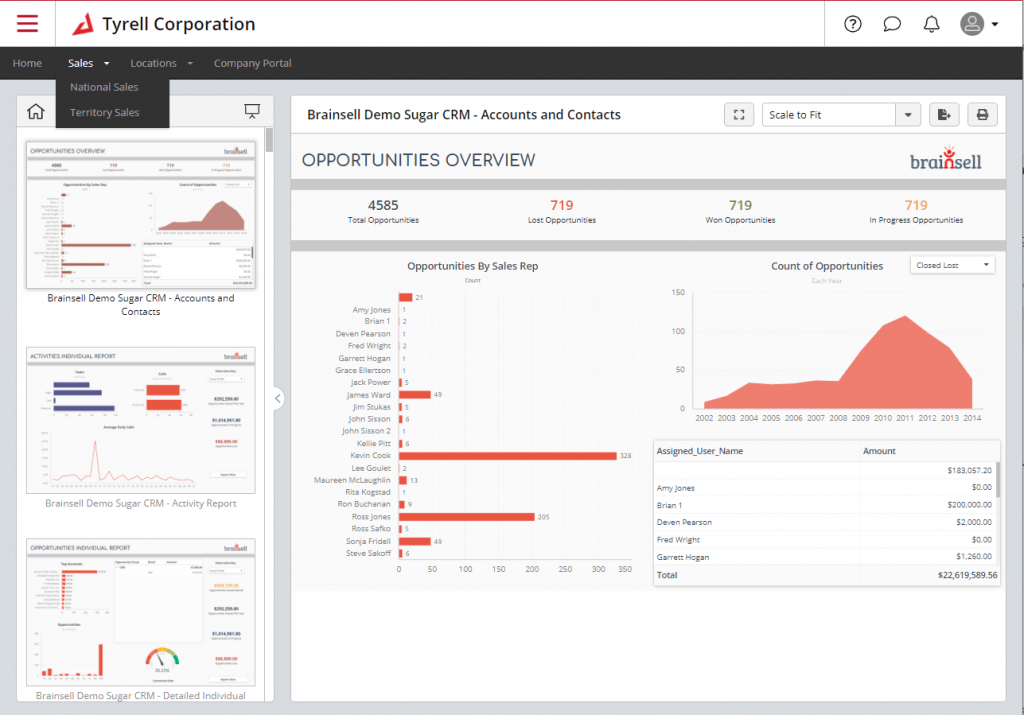1024x715 pixels.
Task: Click the Kevin Cook bar in chart
Action: pyautogui.click(x=507, y=456)
